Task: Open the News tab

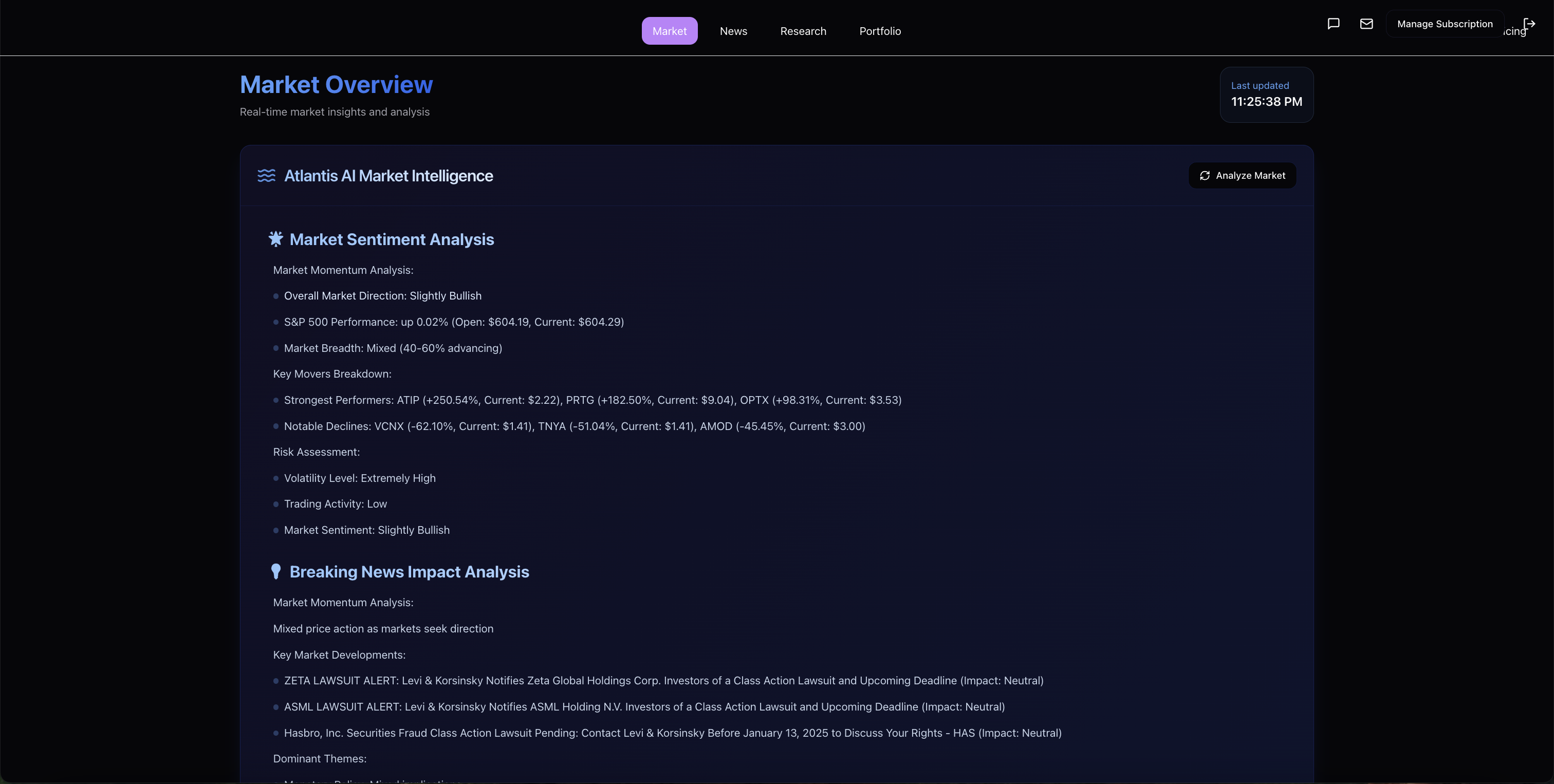Action: [x=733, y=31]
